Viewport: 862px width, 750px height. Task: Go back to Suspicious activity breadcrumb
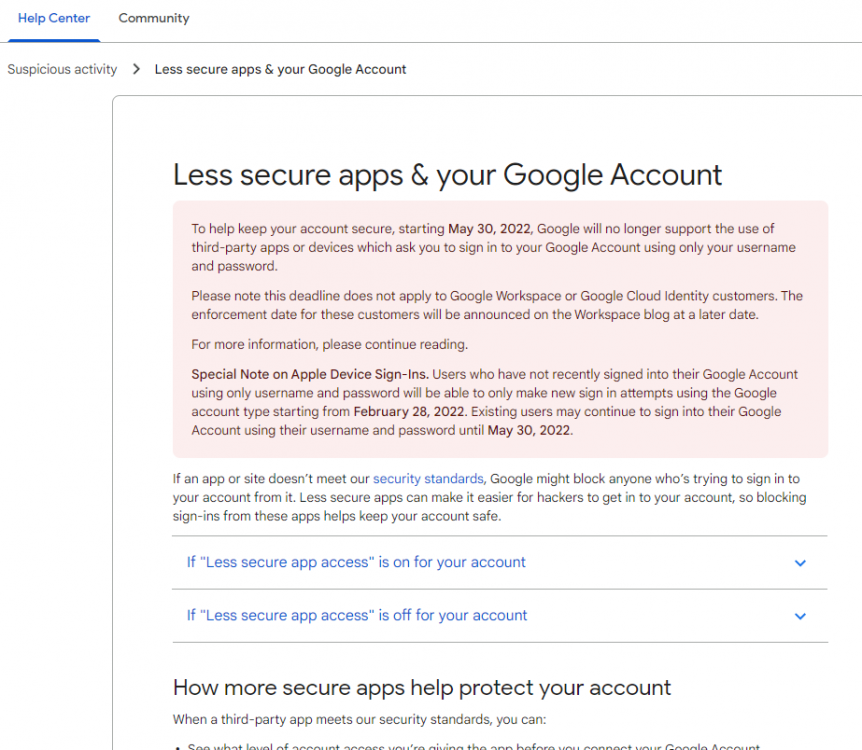point(62,69)
